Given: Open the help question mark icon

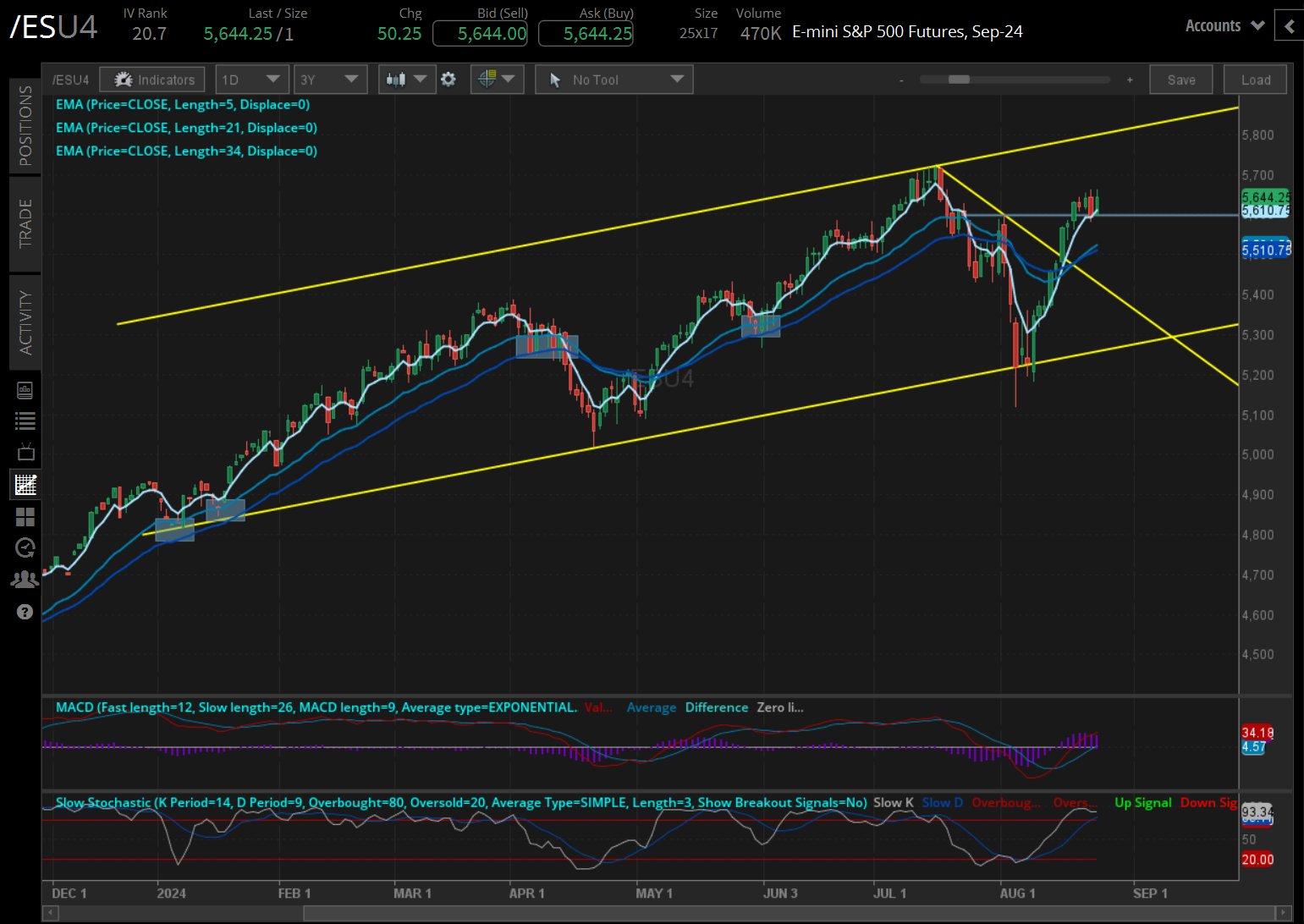Looking at the screenshot, I should pos(25,612).
